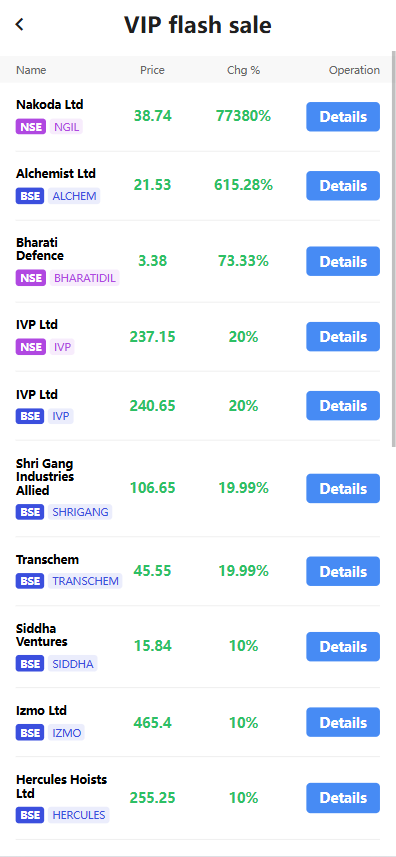View Siddha Ventures Details
This screenshot has width=396, height=857.
(342, 647)
